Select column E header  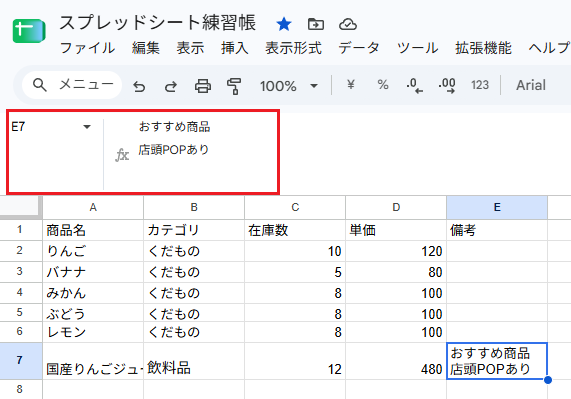497,207
